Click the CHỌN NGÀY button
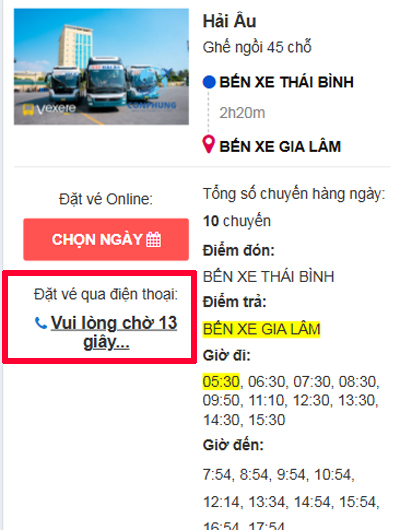This screenshot has height=530, width=400. [106, 239]
